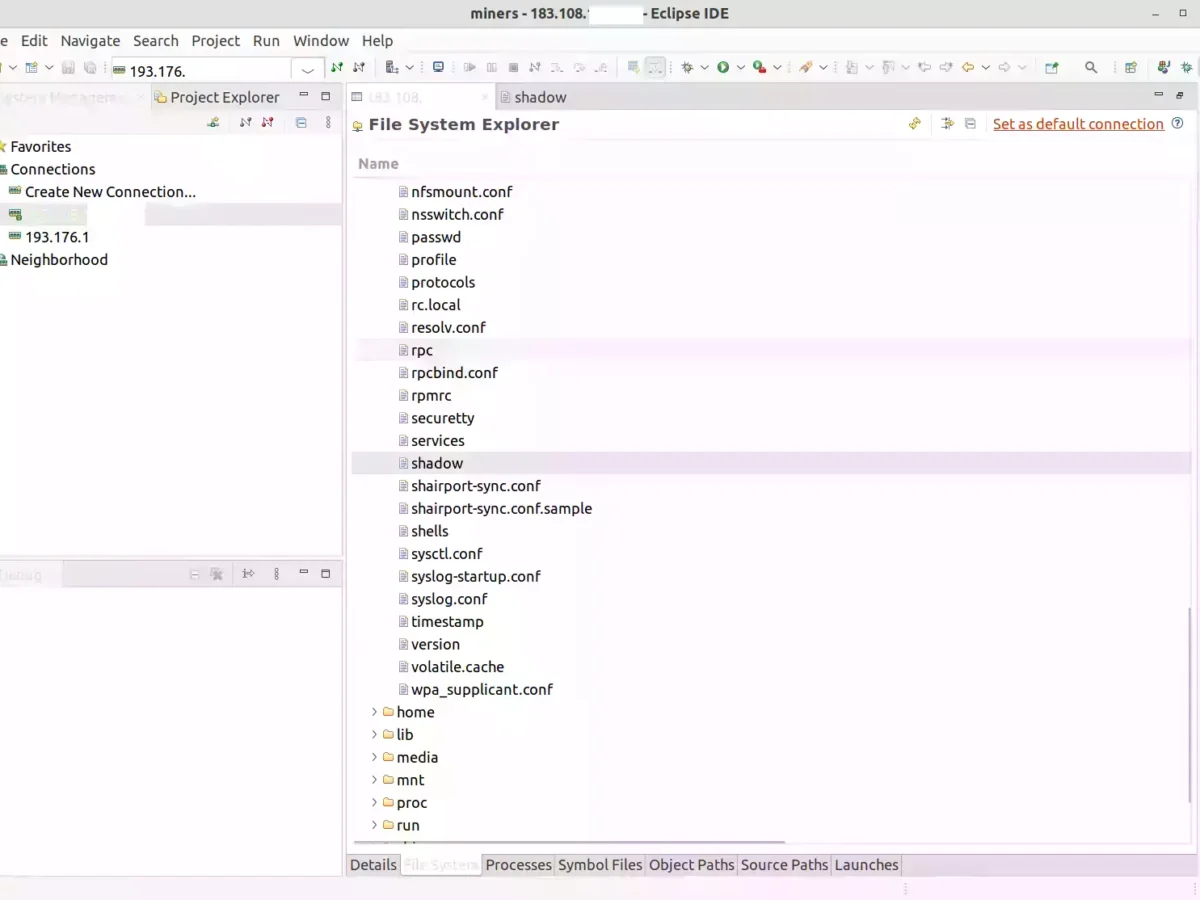Toggle the pressed toolbar button left of Debug

pyautogui.click(x=655, y=68)
